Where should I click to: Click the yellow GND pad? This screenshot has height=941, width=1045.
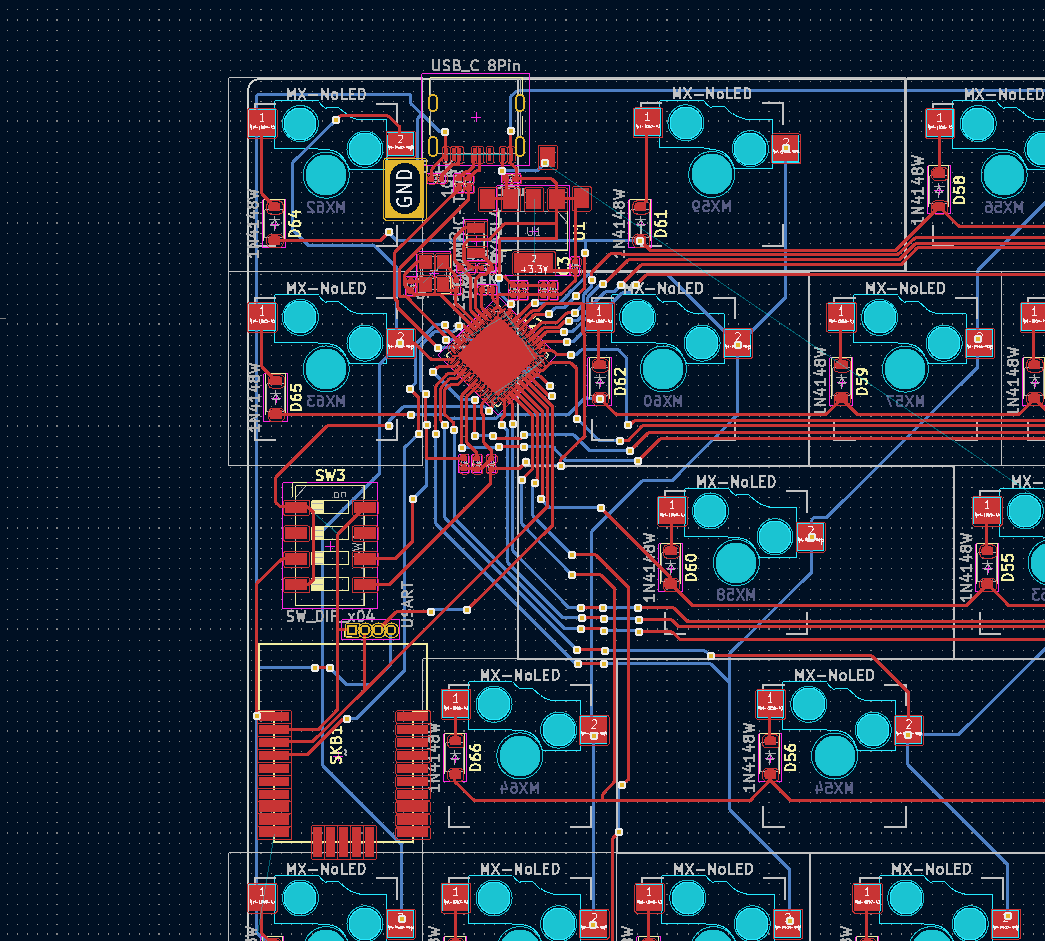[405, 189]
